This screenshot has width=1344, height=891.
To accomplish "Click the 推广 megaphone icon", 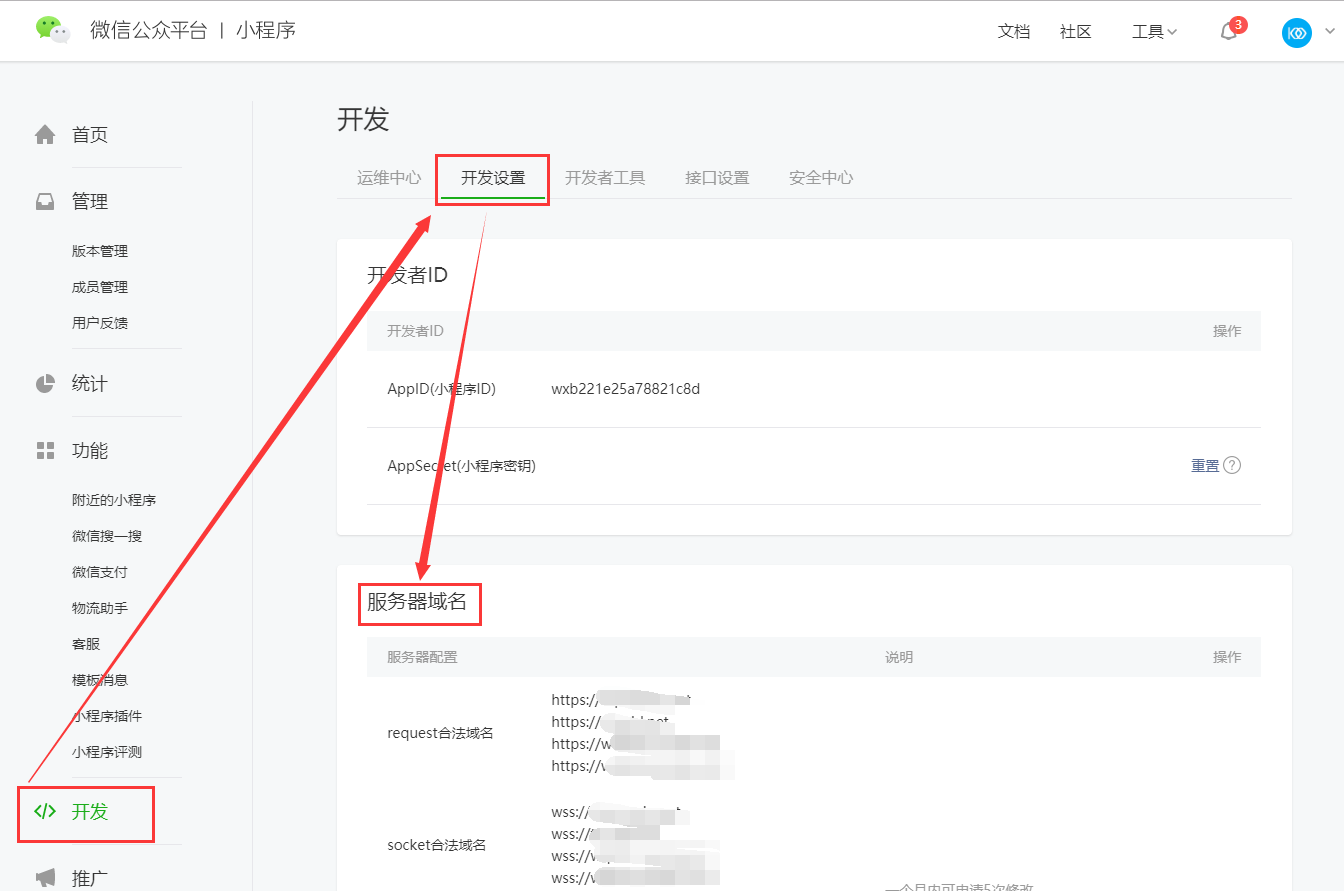I will [45, 878].
